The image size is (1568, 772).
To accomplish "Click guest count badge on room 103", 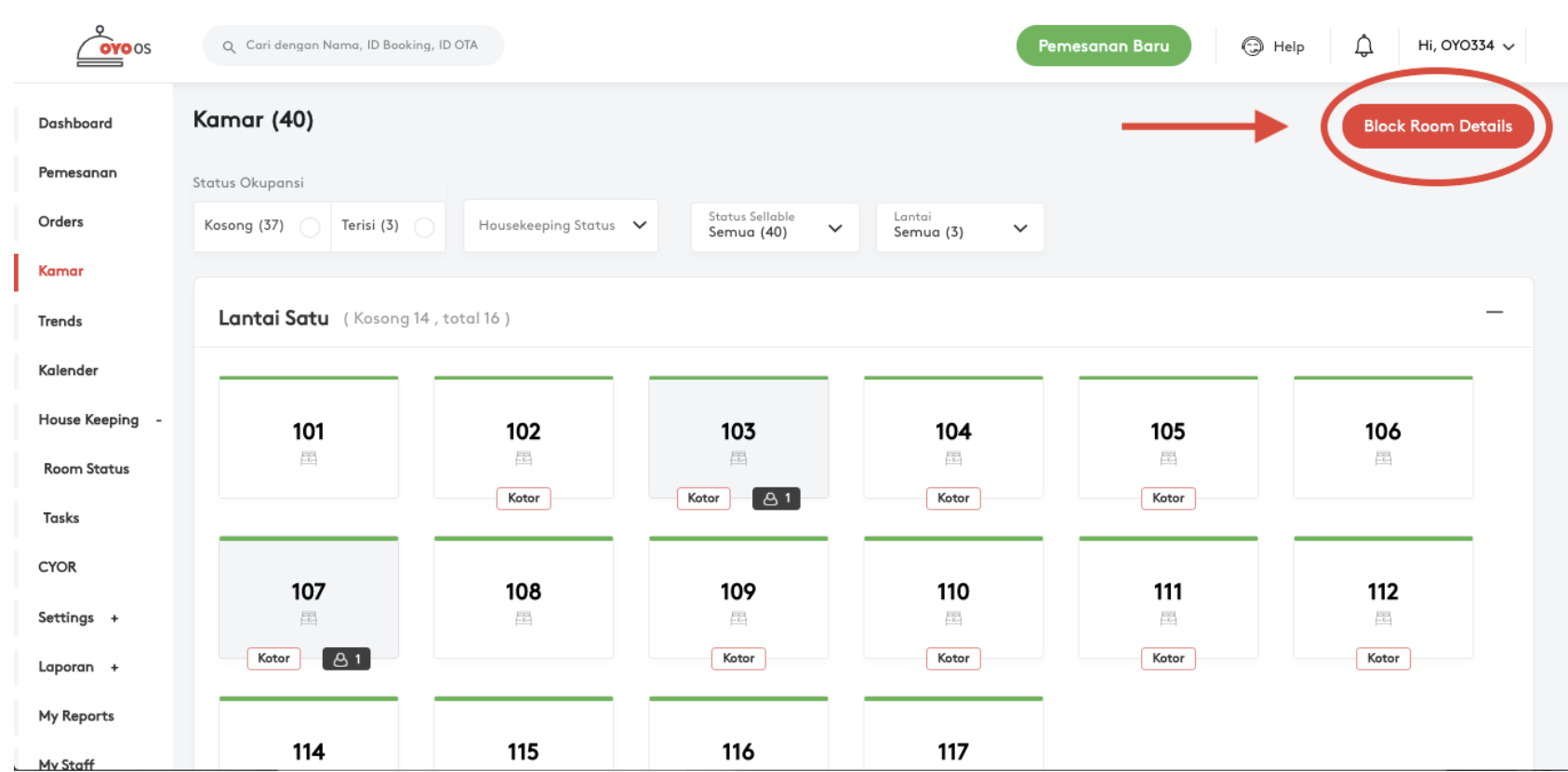I will coord(777,499).
